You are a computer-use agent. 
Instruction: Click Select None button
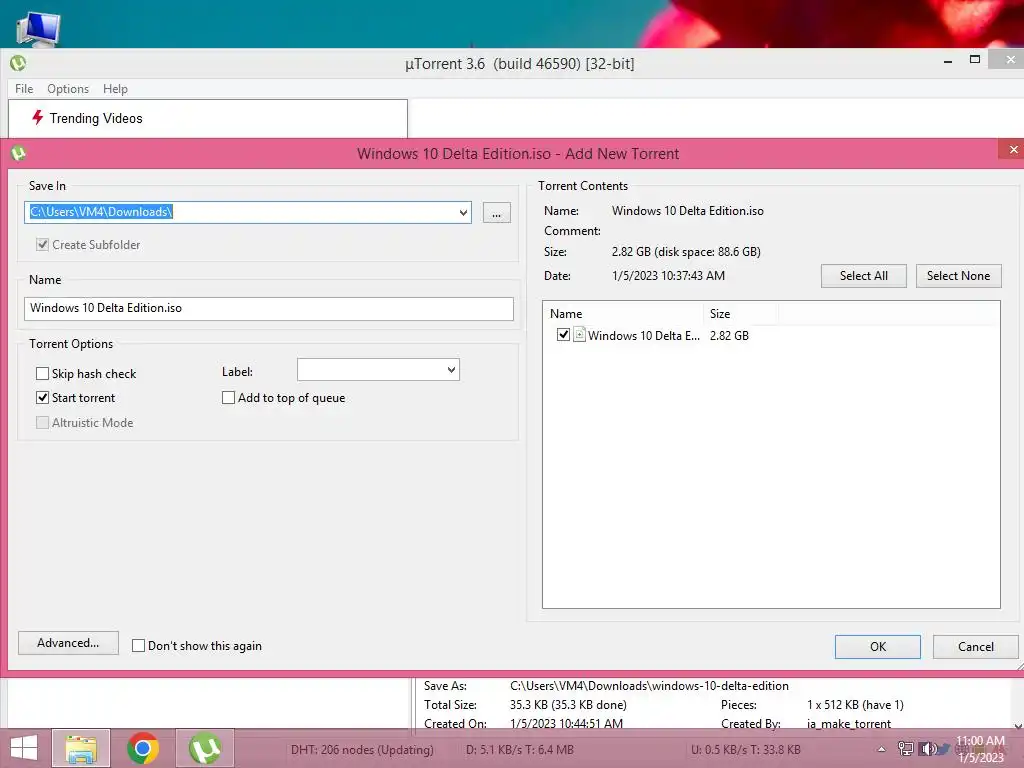coord(959,276)
